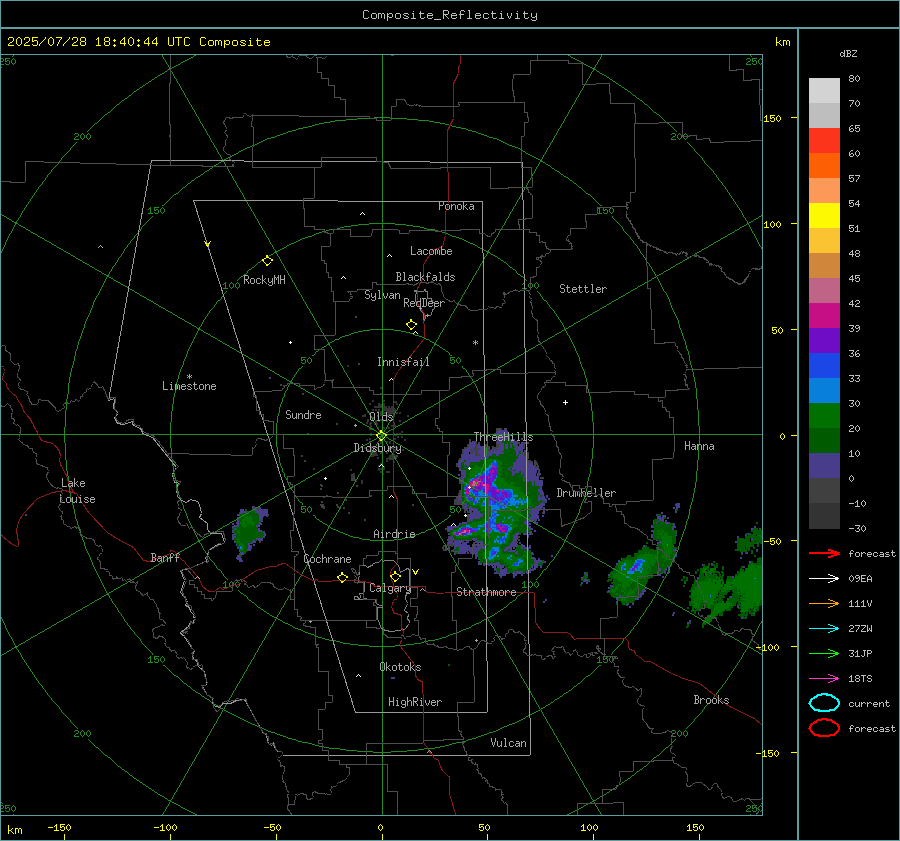Click the yellow diamond marker near RockyMH
The height and width of the screenshot is (841, 900).
point(267,261)
